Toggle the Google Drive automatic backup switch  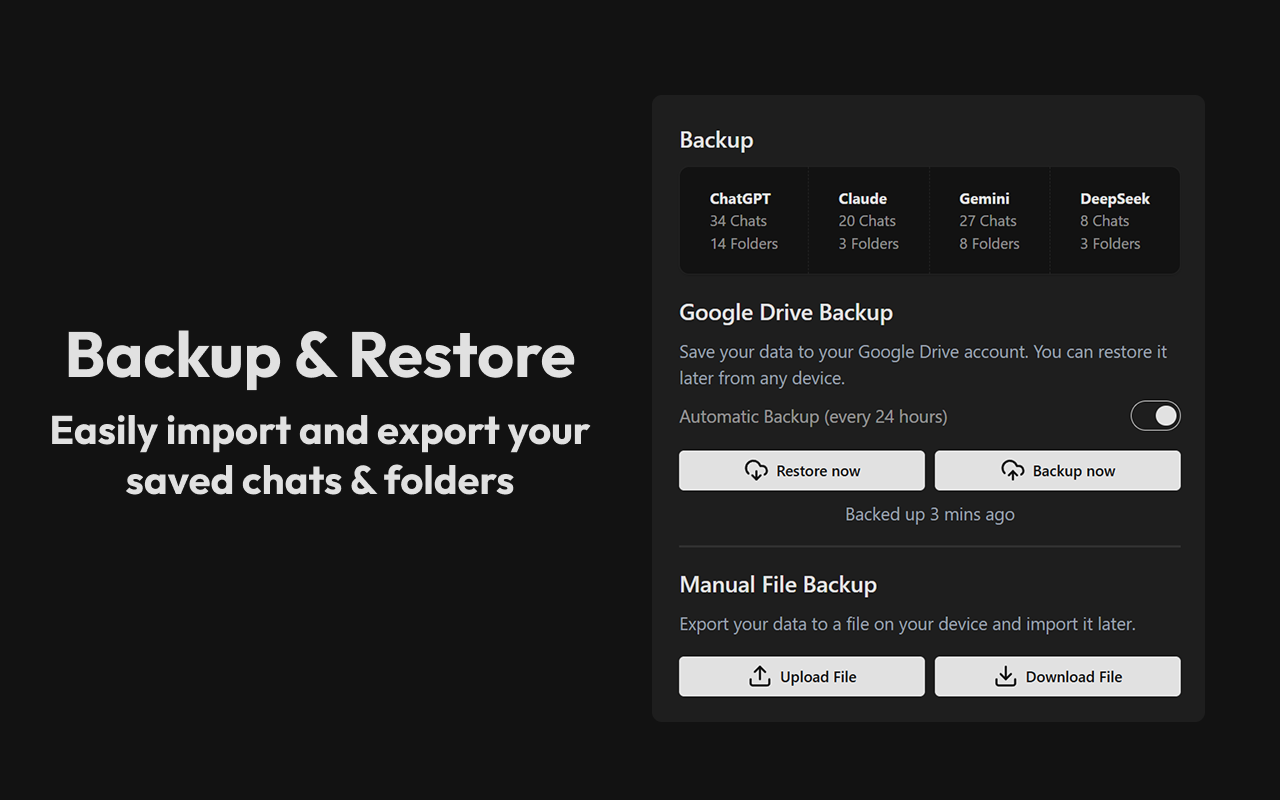[x=1155, y=415]
